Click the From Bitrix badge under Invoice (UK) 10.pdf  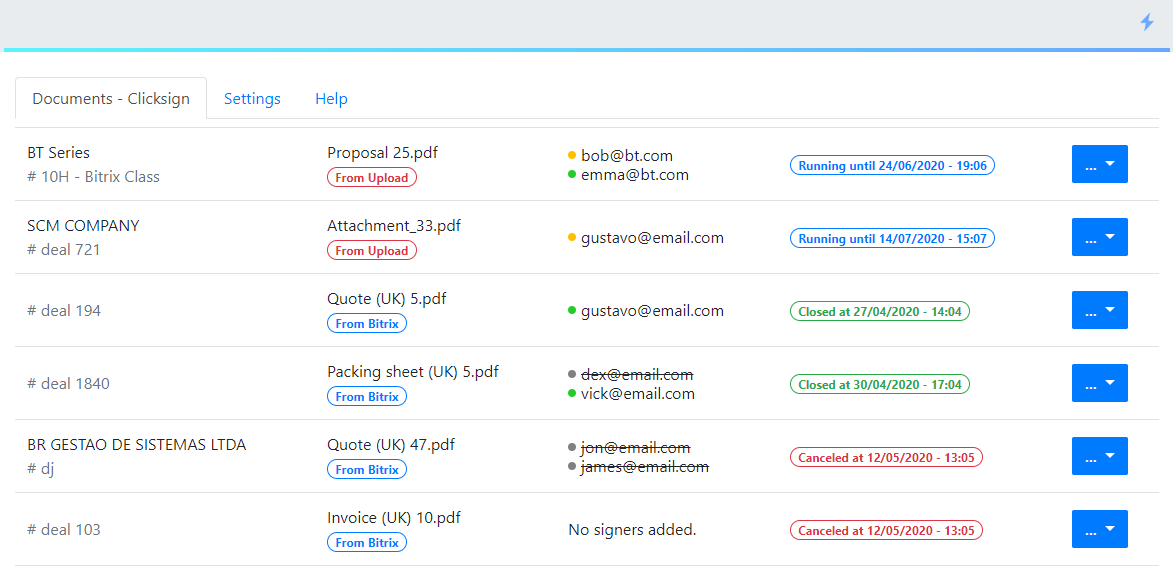pyautogui.click(x=367, y=543)
